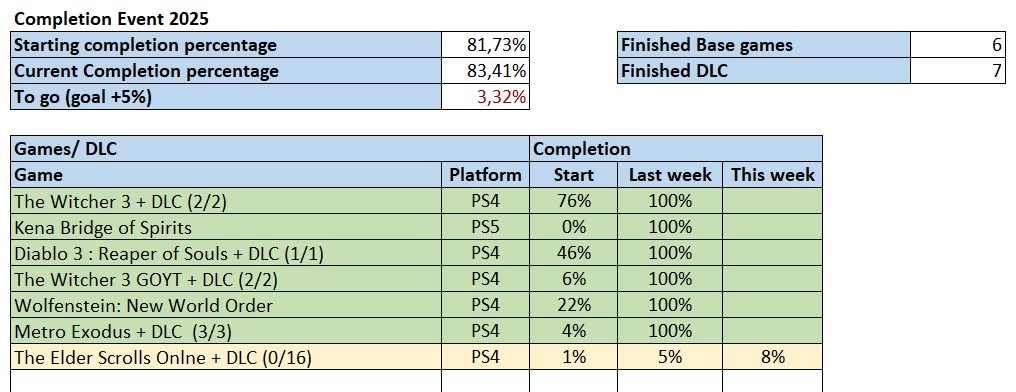This screenshot has height=392, width=1016.
Task: Select the Finished Base games count cell
Action: 958,45
